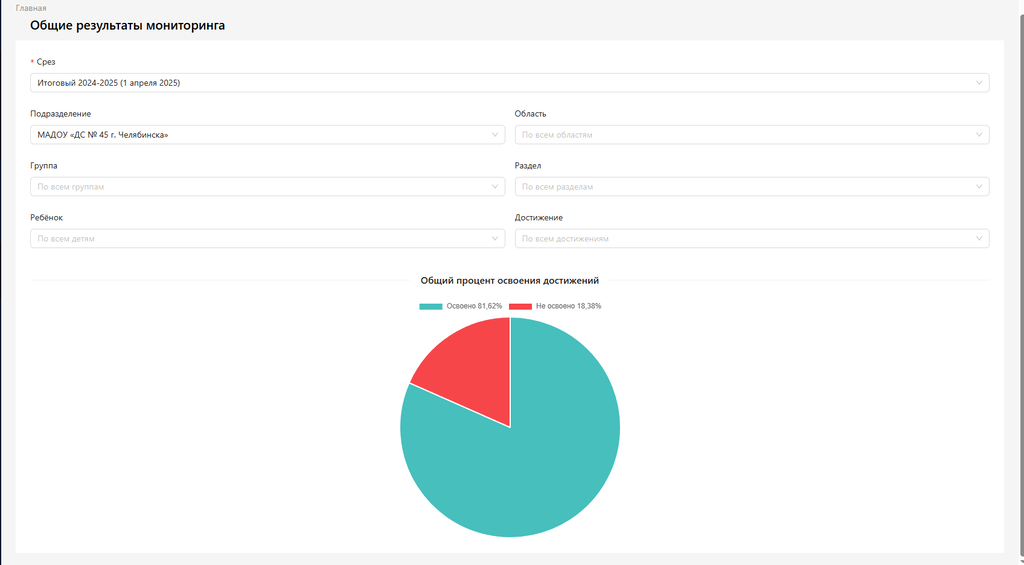Image resolution: width=1024 pixels, height=565 pixels.
Task: Open the Раздел field 'По всем разделам'
Action: [x=740, y=186]
